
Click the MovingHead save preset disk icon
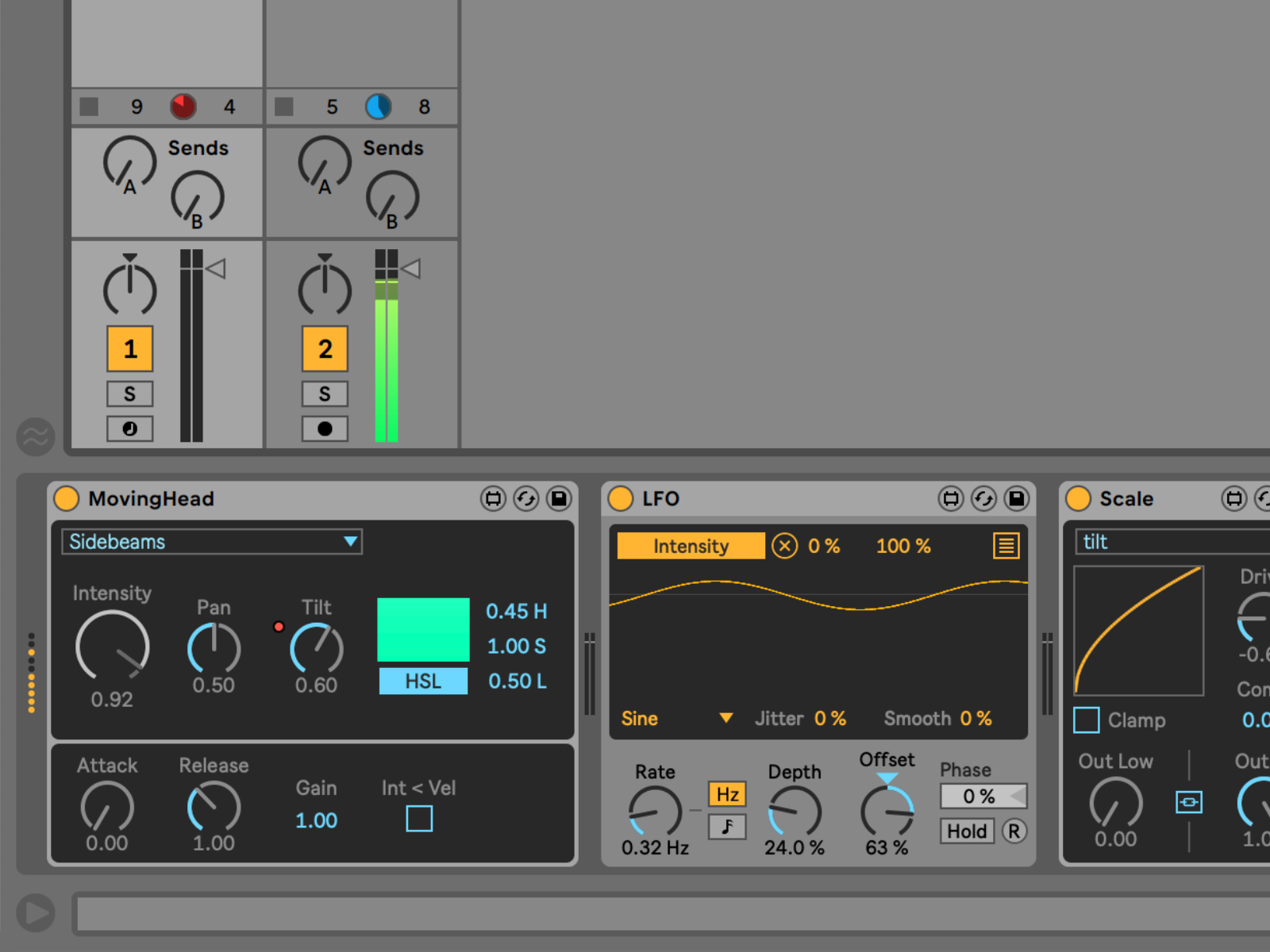click(559, 498)
